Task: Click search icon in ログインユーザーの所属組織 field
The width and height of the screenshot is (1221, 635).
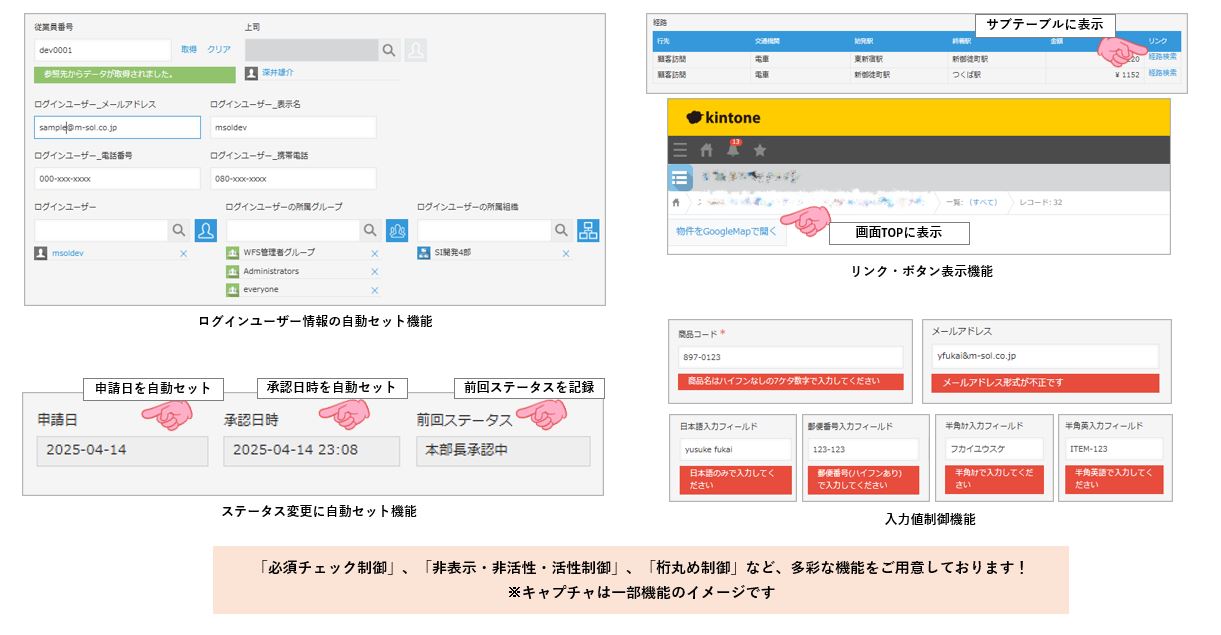Action: 562,230
